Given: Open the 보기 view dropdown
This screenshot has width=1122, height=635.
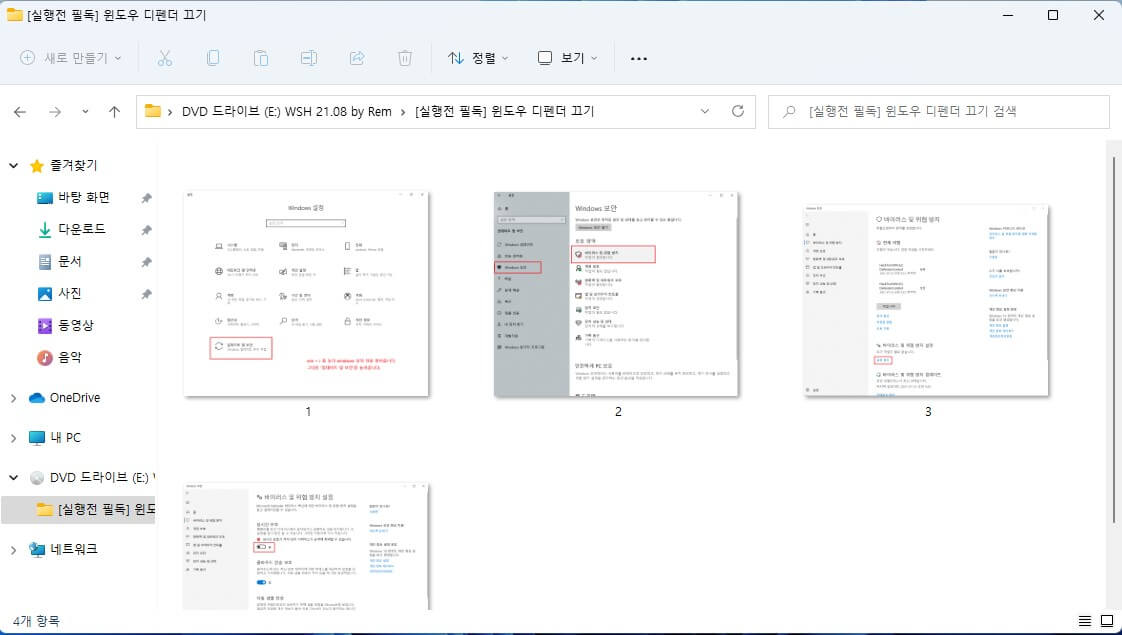Looking at the screenshot, I should tap(567, 58).
